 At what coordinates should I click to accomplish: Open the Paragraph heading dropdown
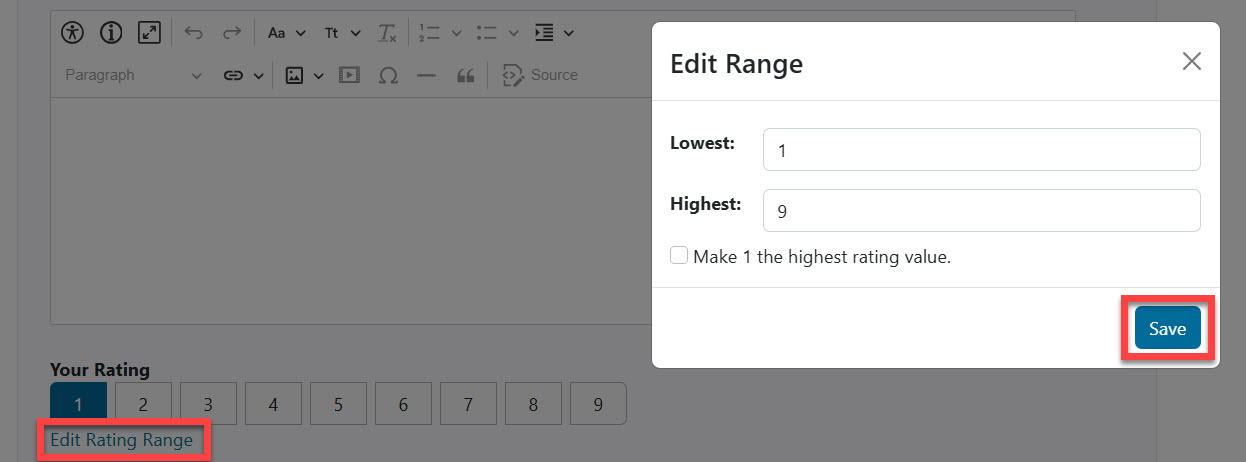(x=133, y=75)
